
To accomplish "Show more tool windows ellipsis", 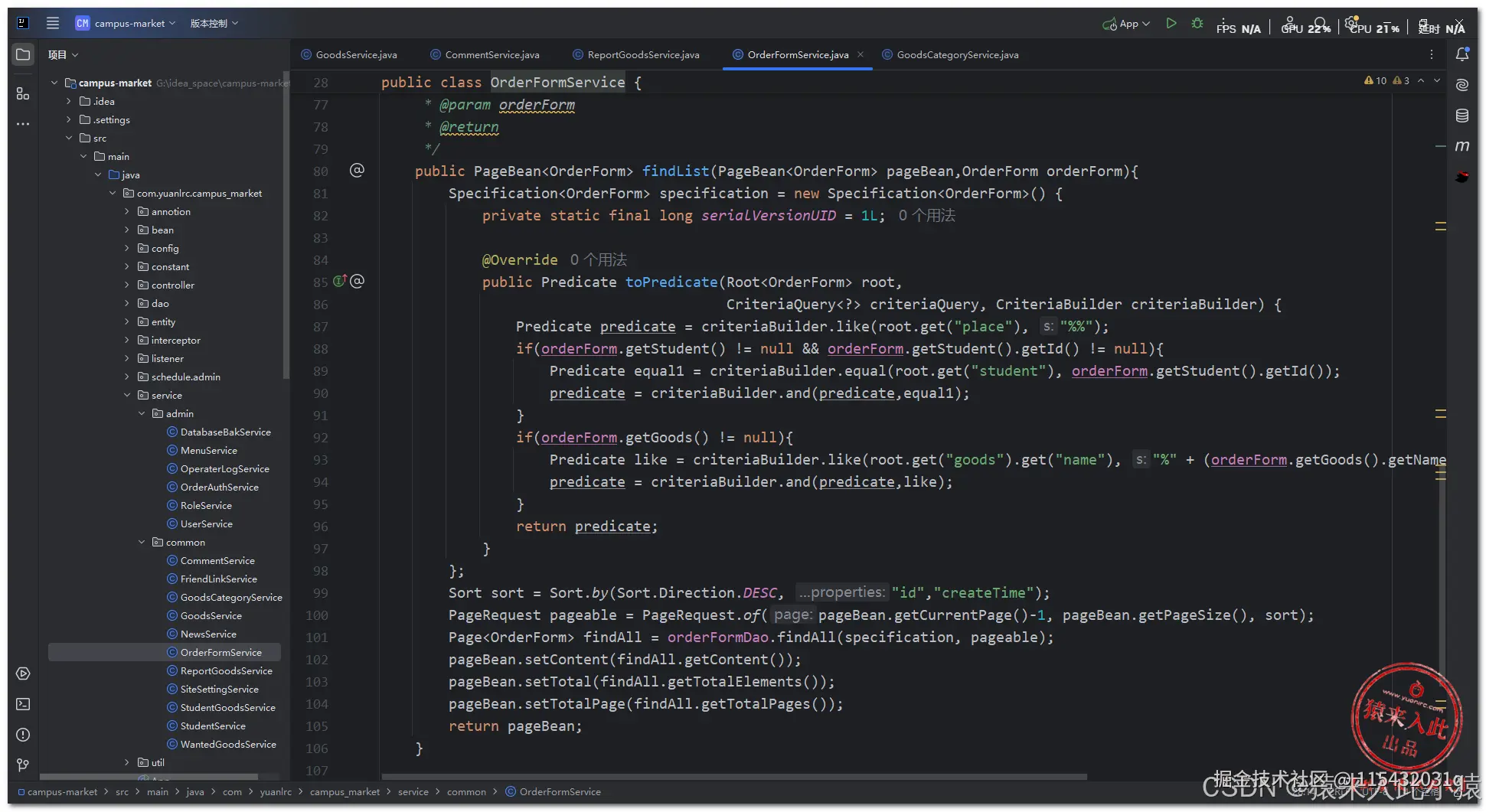I will 23,123.
